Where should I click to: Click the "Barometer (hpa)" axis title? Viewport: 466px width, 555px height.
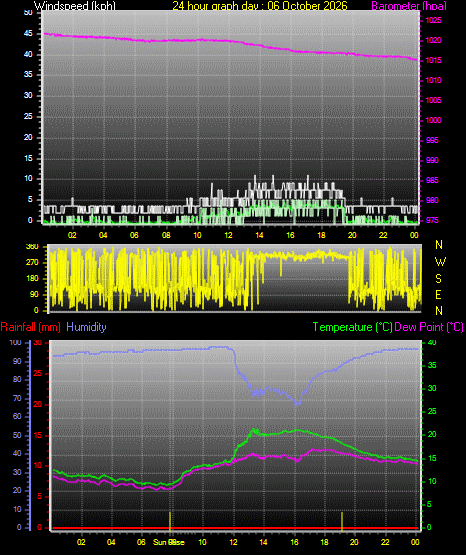(x=409, y=6)
